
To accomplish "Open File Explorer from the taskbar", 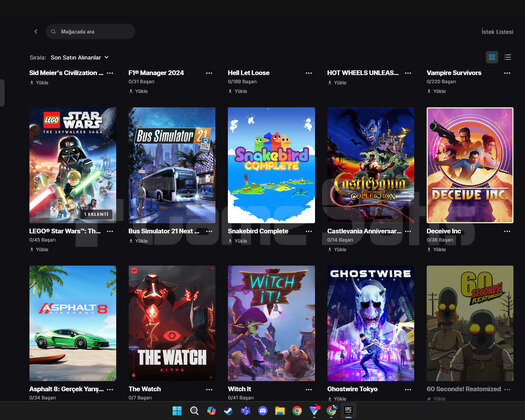I will (280, 411).
